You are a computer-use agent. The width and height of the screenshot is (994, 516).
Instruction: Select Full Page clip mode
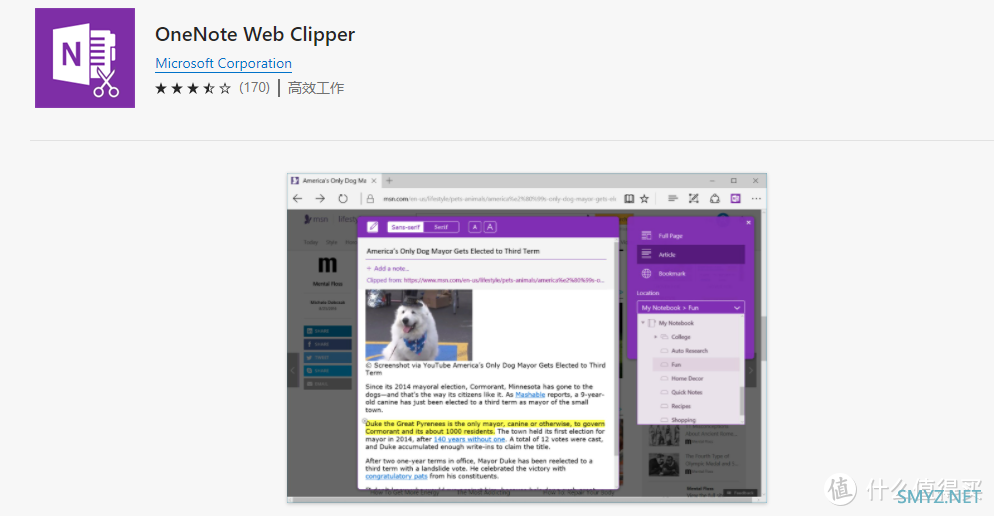(690, 236)
